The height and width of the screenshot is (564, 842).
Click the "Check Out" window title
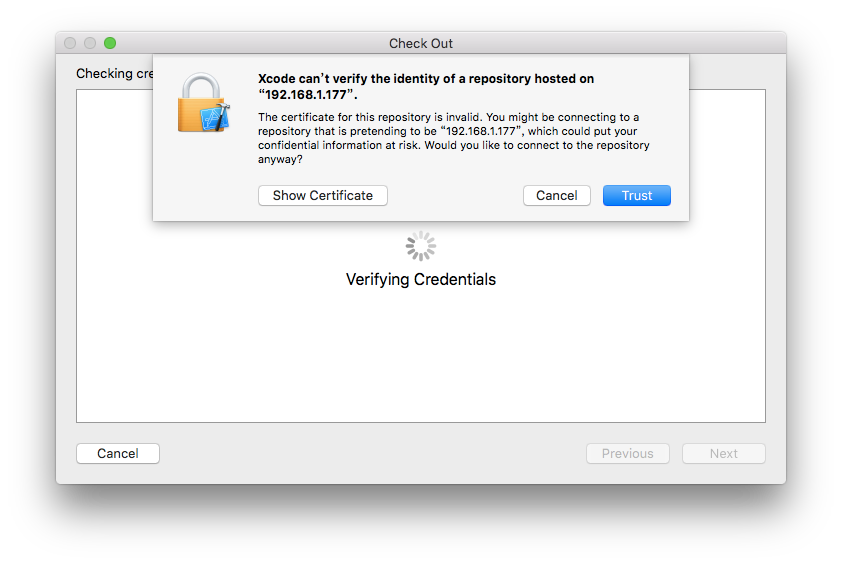420,44
